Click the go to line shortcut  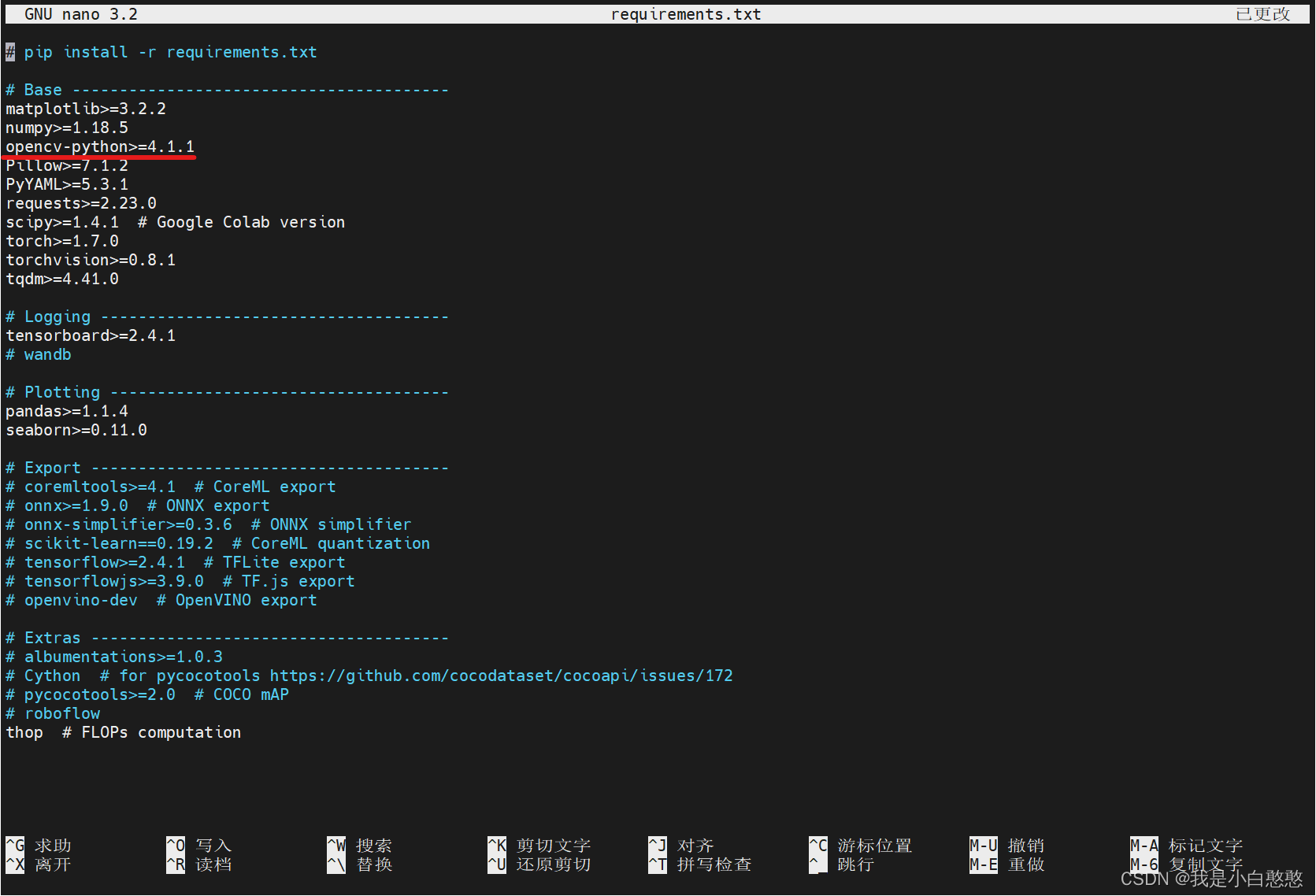[842, 865]
